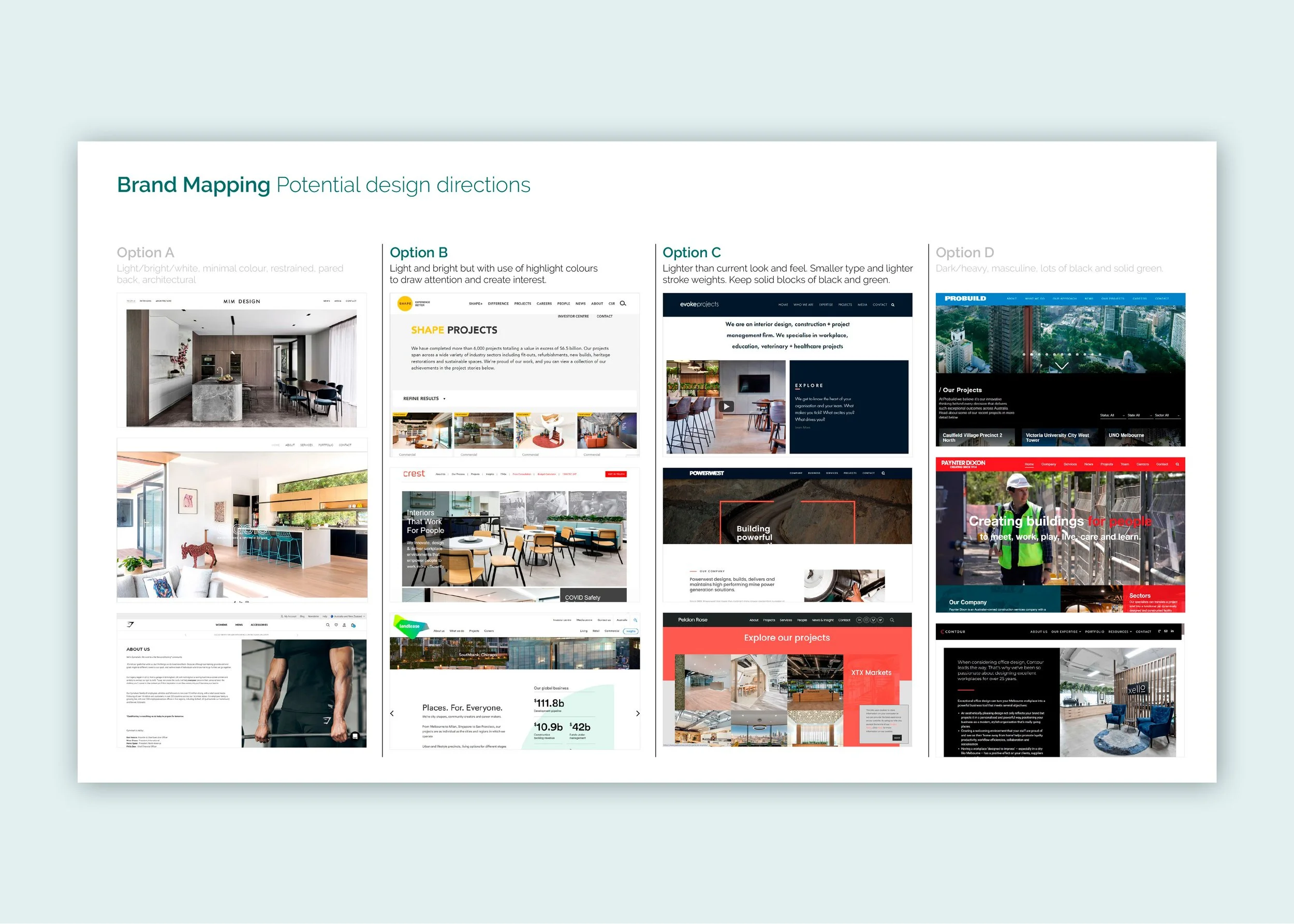Click the yellow SHAPE circle logo
Image resolution: width=1294 pixels, height=924 pixels.
404,303
